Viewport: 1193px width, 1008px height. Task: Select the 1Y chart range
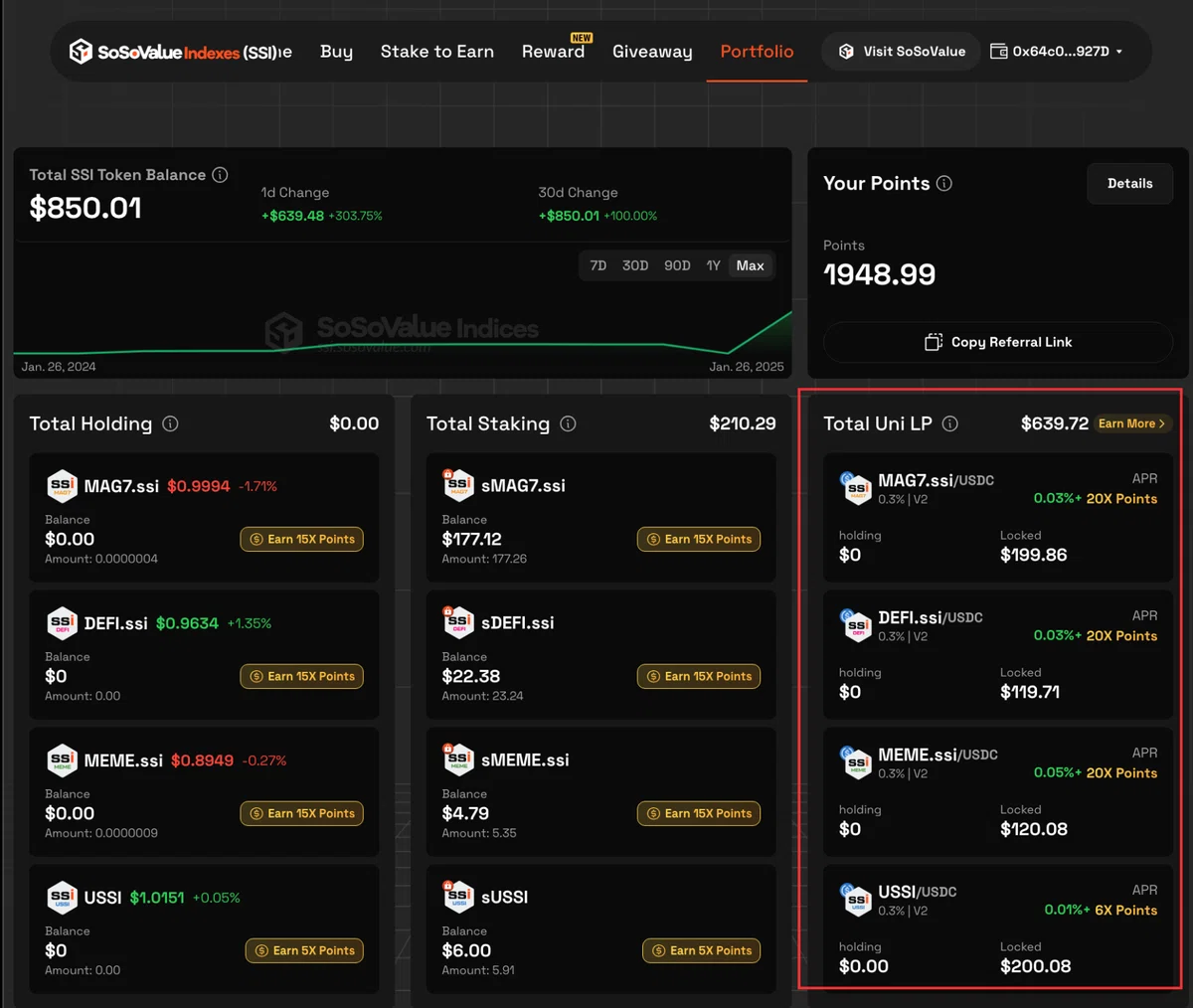[713, 265]
